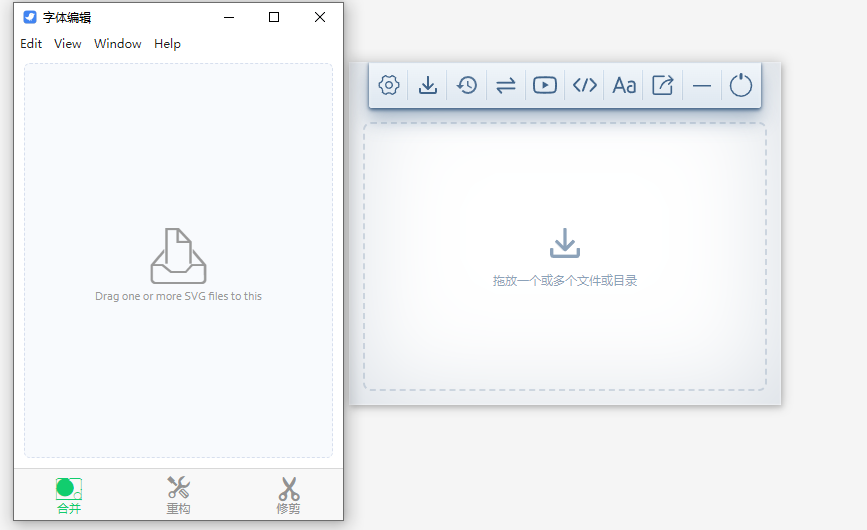This screenshot has height=530, width=867.
Task: Click the power icon in toolbar
Action: pyautogui.click(x=741, y=85)
